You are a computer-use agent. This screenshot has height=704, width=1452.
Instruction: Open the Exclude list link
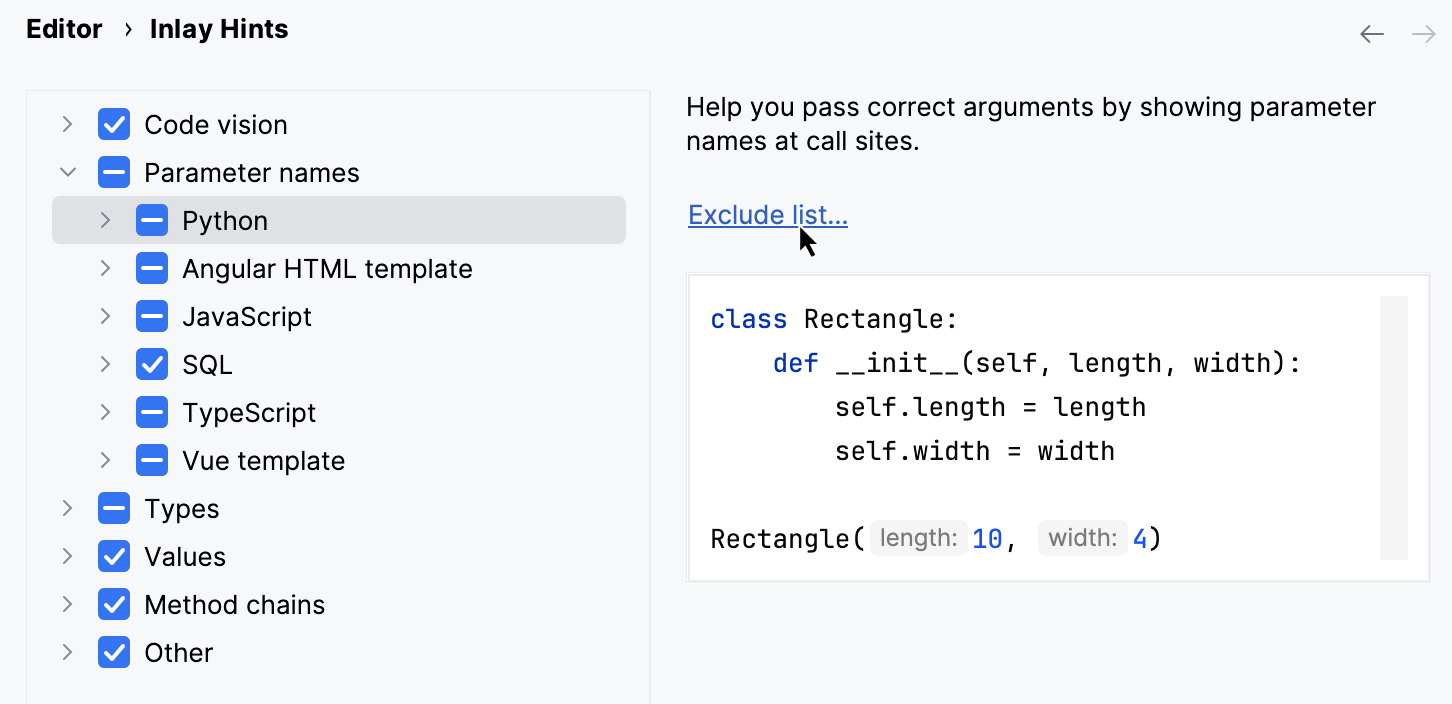pos(767,215)
